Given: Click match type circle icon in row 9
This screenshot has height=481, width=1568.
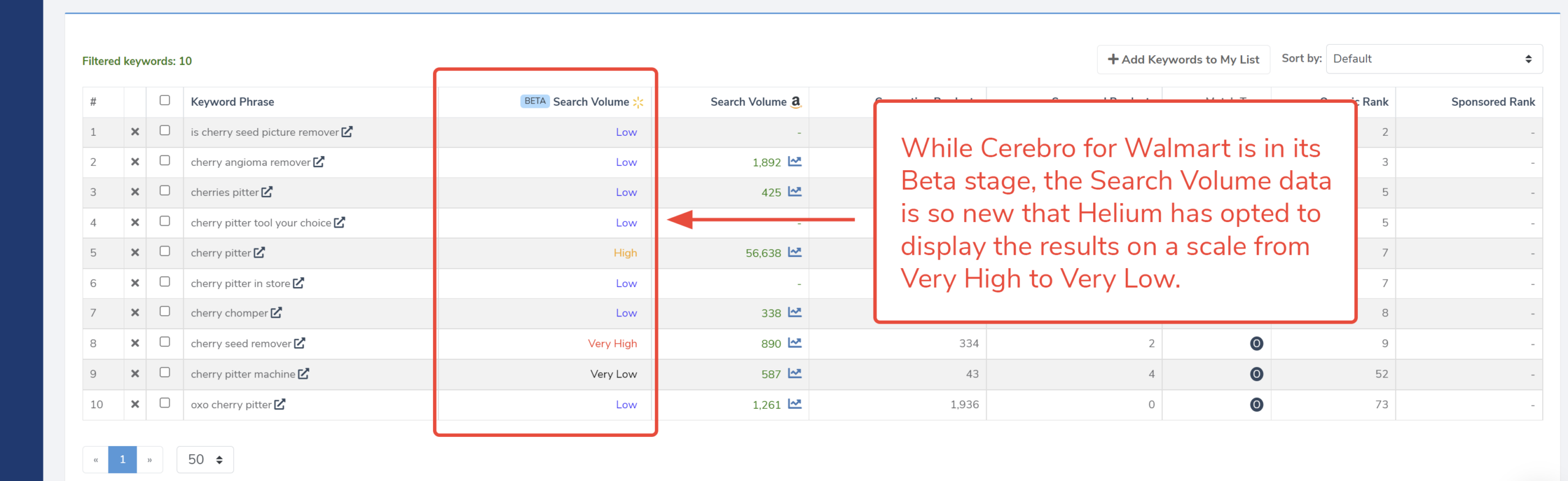Looking at the screenshot, I should pyautogui.click(x=1256, y=374).
